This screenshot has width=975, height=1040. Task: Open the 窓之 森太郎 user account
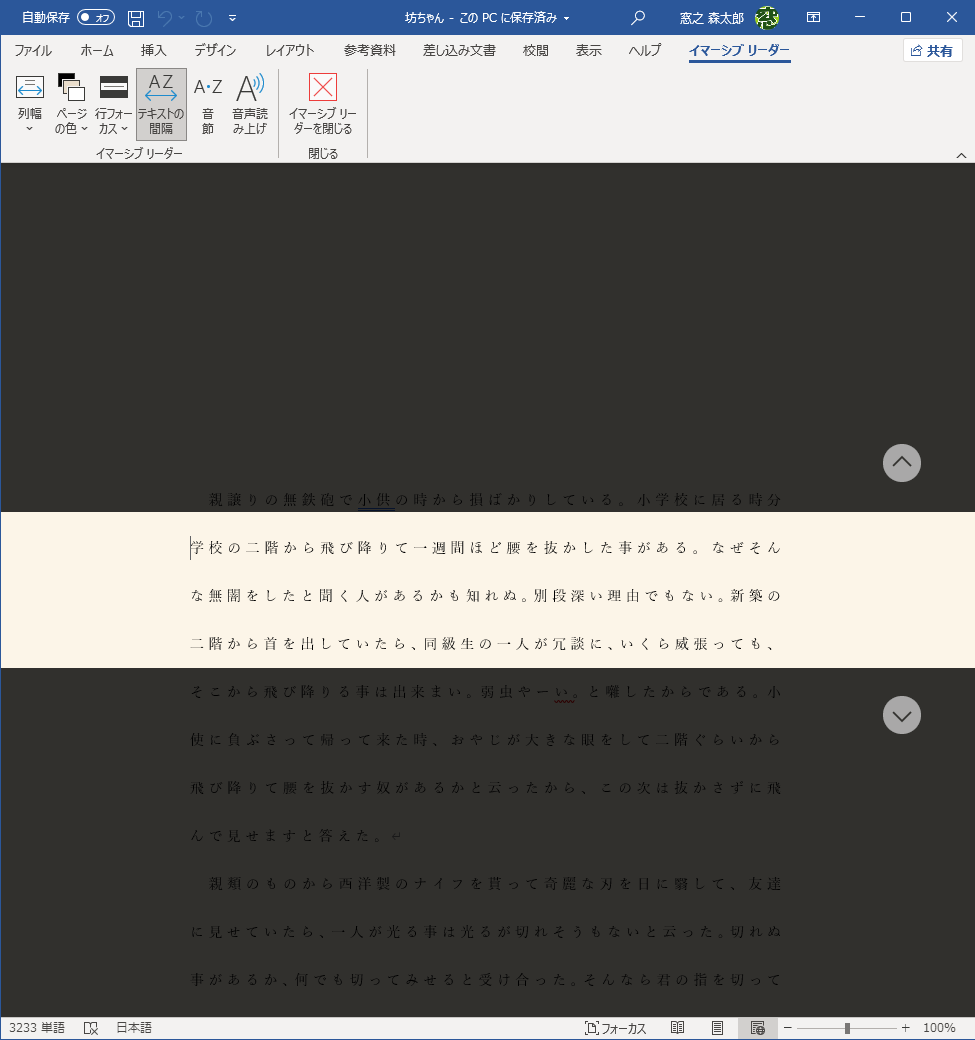(712, 18)
